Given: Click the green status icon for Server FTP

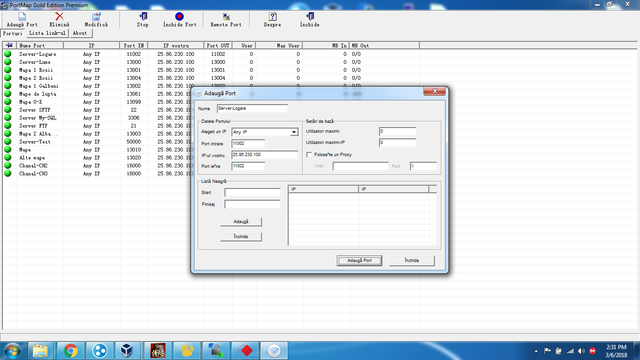Looking at the screenshot, I should (8, 125).
